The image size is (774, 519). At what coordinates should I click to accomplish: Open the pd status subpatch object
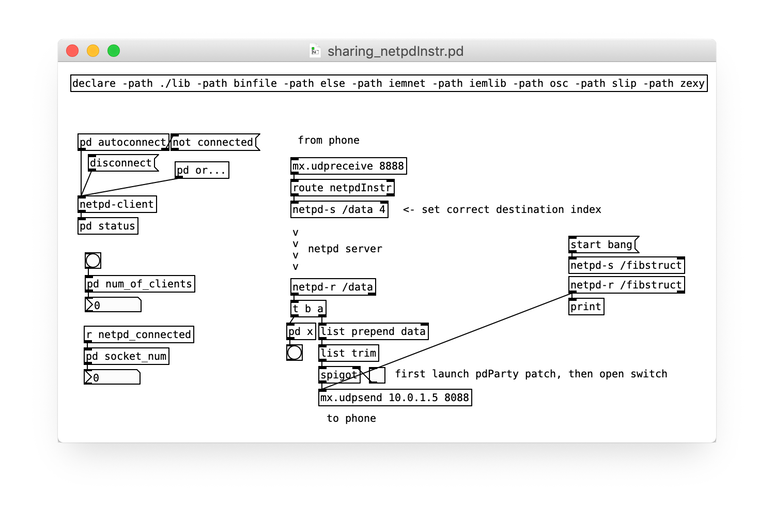(x=108, y=226)
